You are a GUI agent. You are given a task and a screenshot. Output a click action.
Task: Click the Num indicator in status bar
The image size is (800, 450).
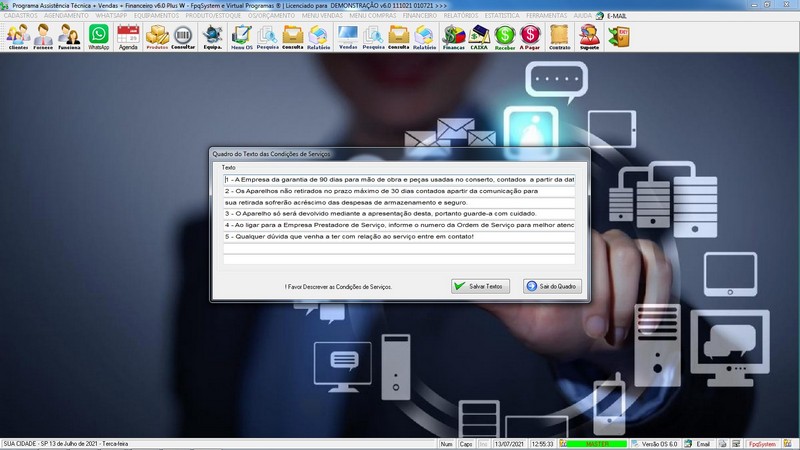point(446,444)
